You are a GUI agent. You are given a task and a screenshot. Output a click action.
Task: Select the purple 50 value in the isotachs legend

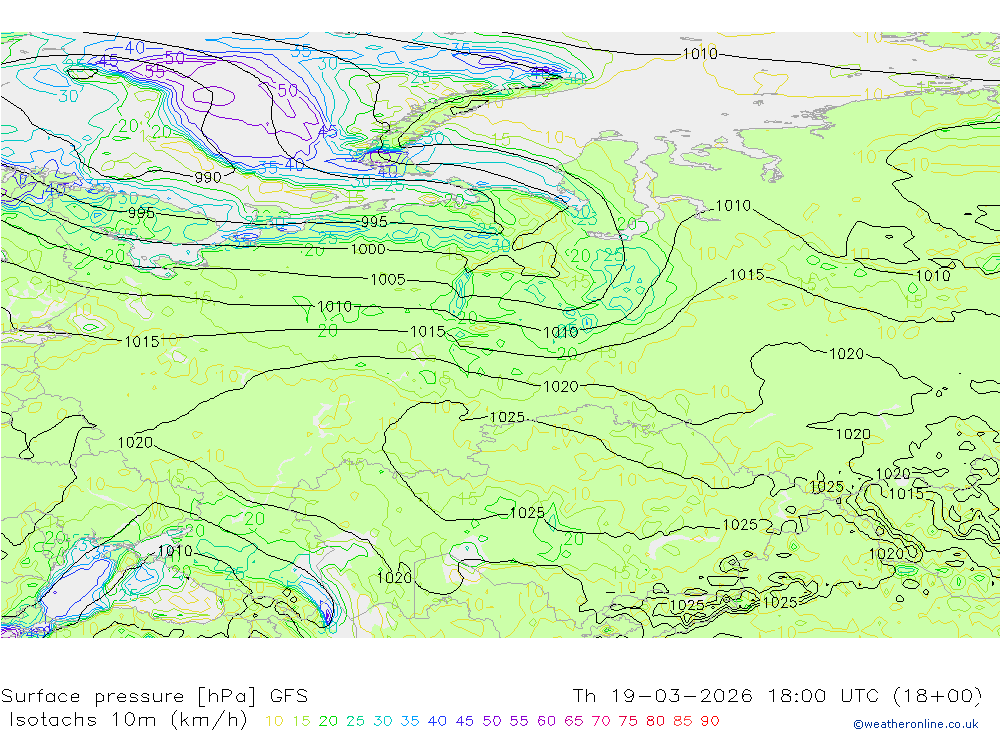pos(492,721)
